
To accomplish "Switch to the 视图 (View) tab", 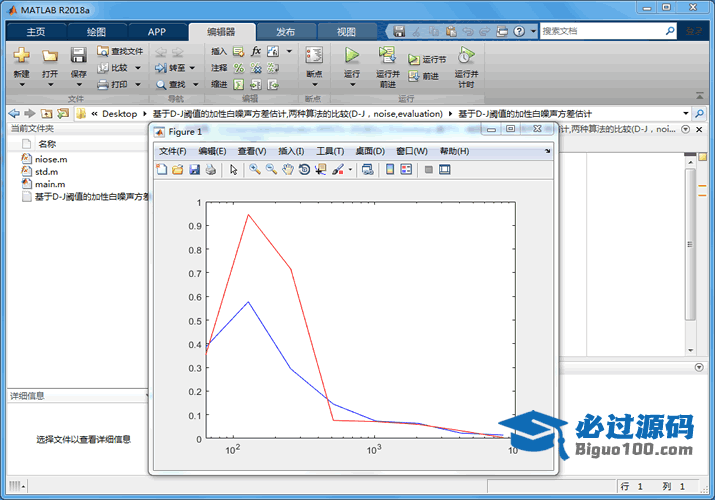I will coord(346,31).
